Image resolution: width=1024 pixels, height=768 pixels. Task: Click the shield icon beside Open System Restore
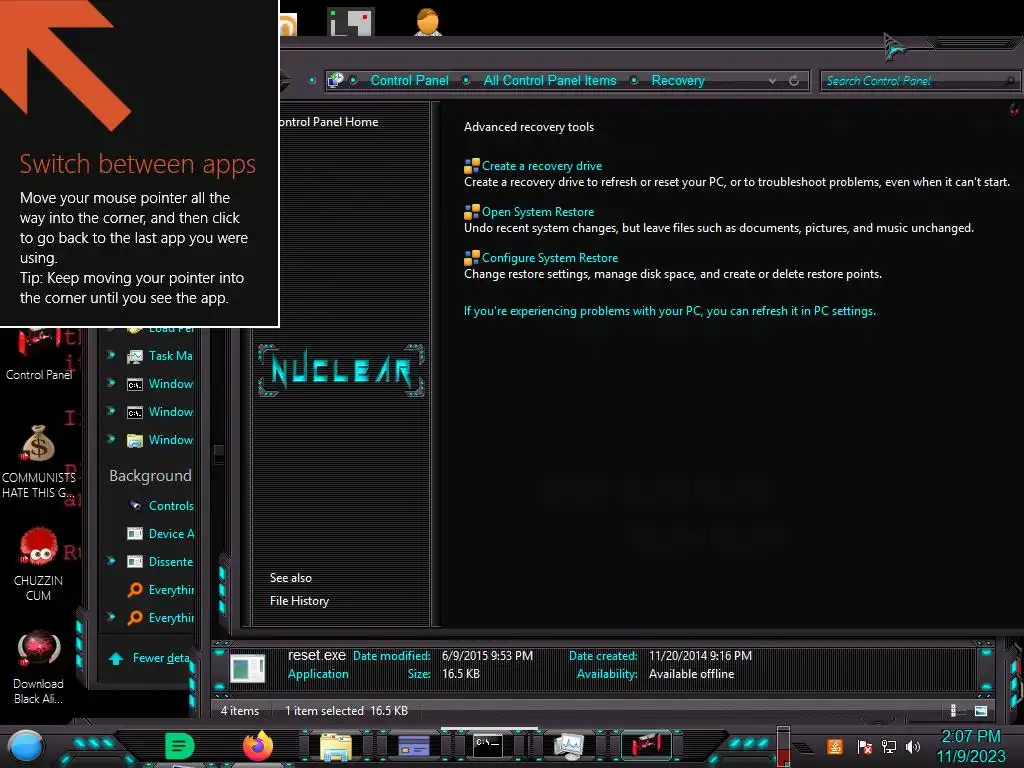pyautogui.click(x=472, y=212)
